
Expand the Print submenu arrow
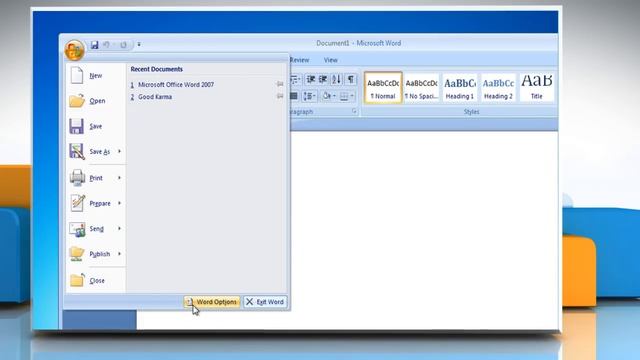click(x=120, y=178)
